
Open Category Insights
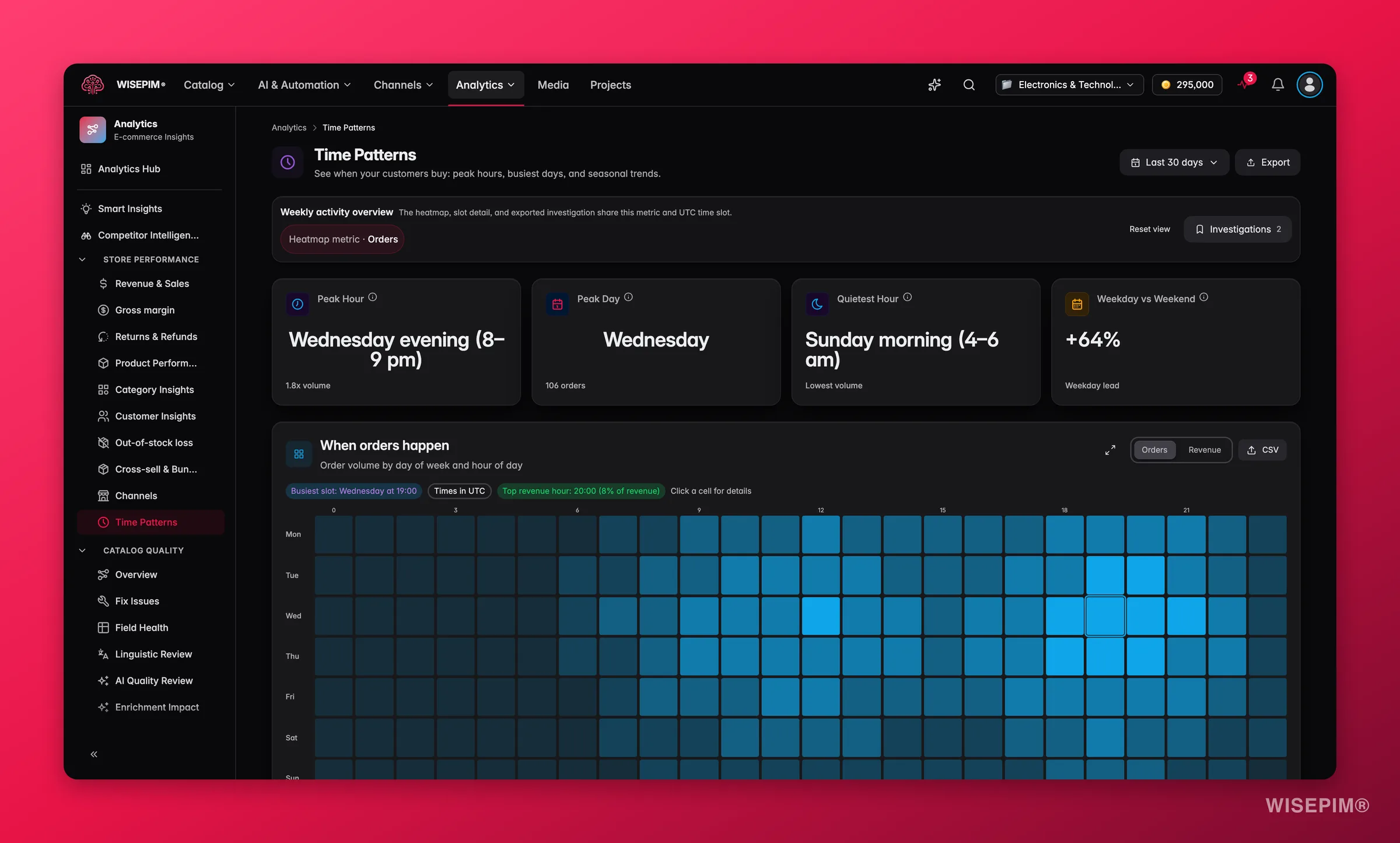tap(150, 390)
